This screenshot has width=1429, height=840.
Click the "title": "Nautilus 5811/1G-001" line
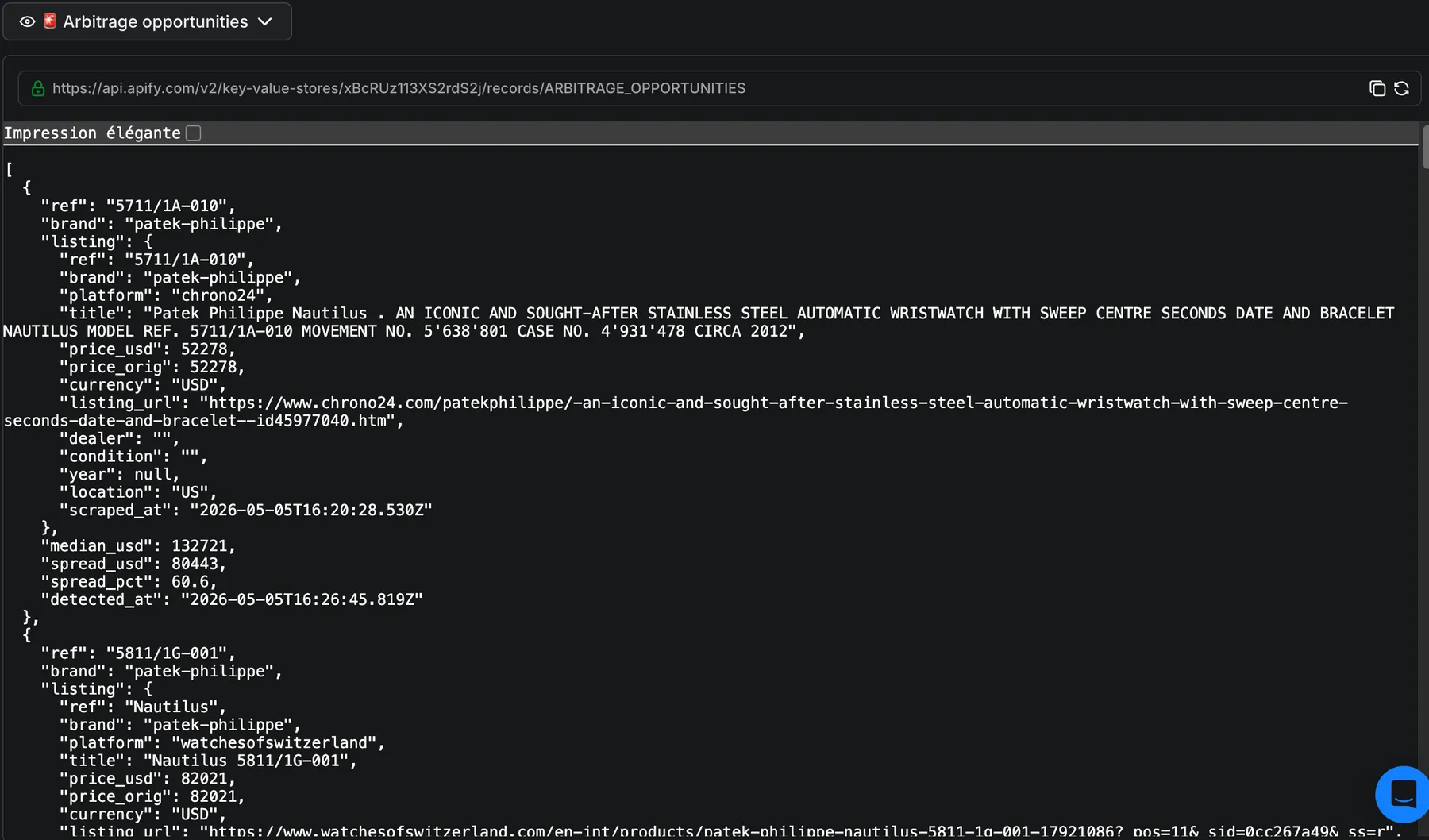(x=208, y=761)
